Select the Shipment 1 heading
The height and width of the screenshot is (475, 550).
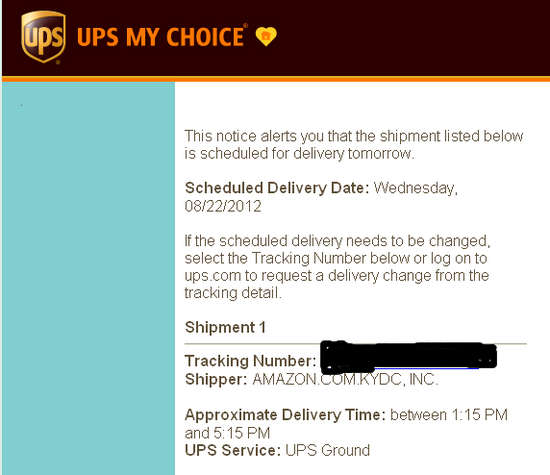pyautogui.click(x=225, y=327)
